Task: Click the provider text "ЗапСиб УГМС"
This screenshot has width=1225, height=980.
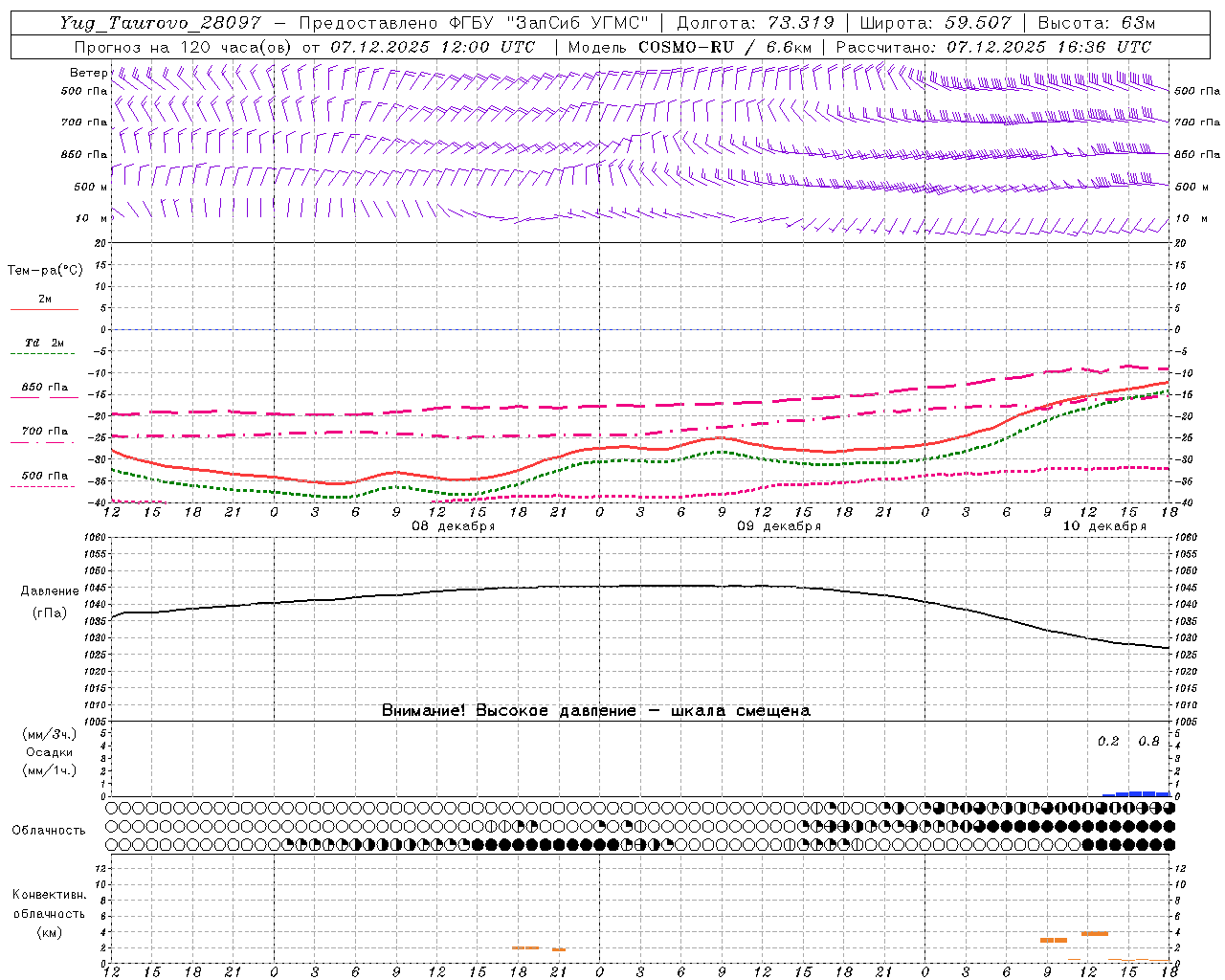Action: tap(577, 23)
